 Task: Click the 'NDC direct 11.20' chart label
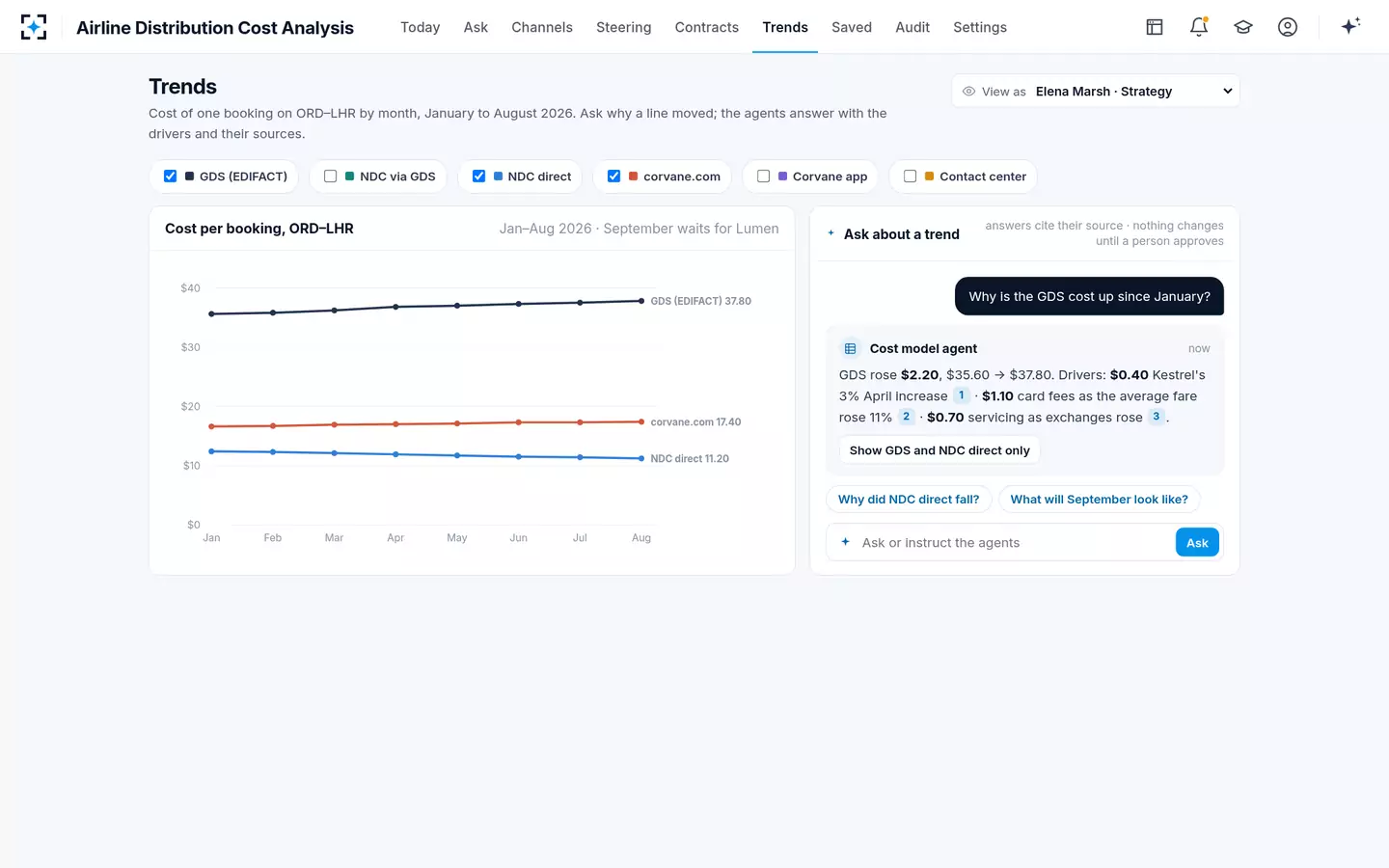[x=690, y=459]
